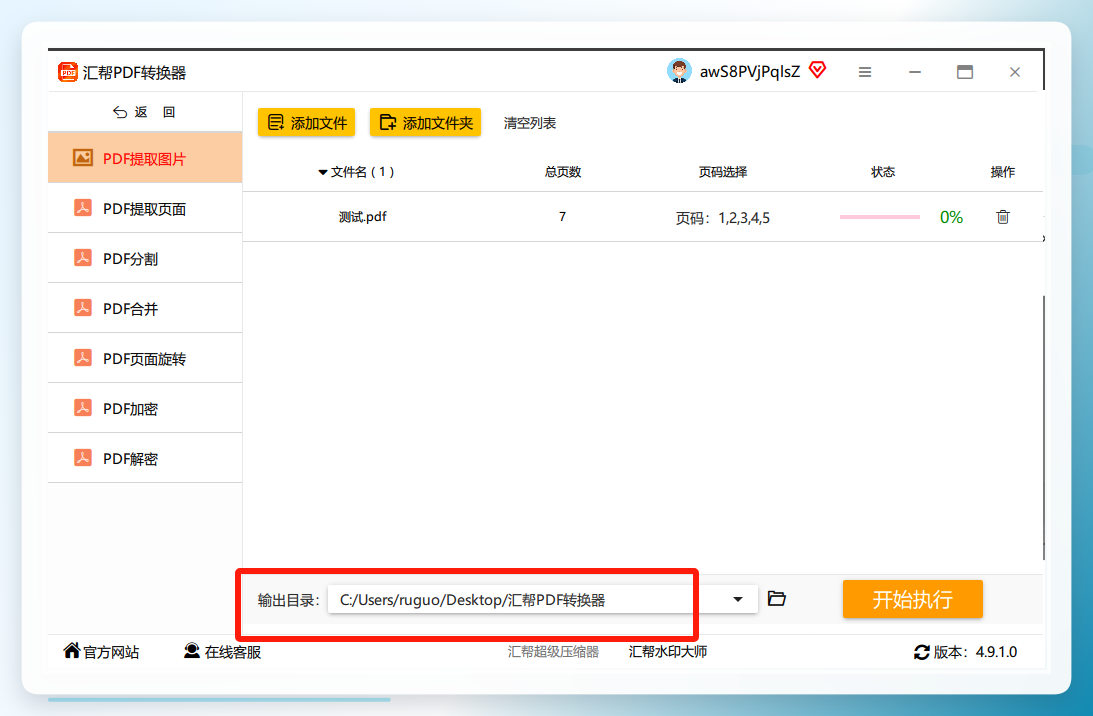Open PDF加密 in the sidebar
Screen dimensions: 1093x716
(145, 409)
